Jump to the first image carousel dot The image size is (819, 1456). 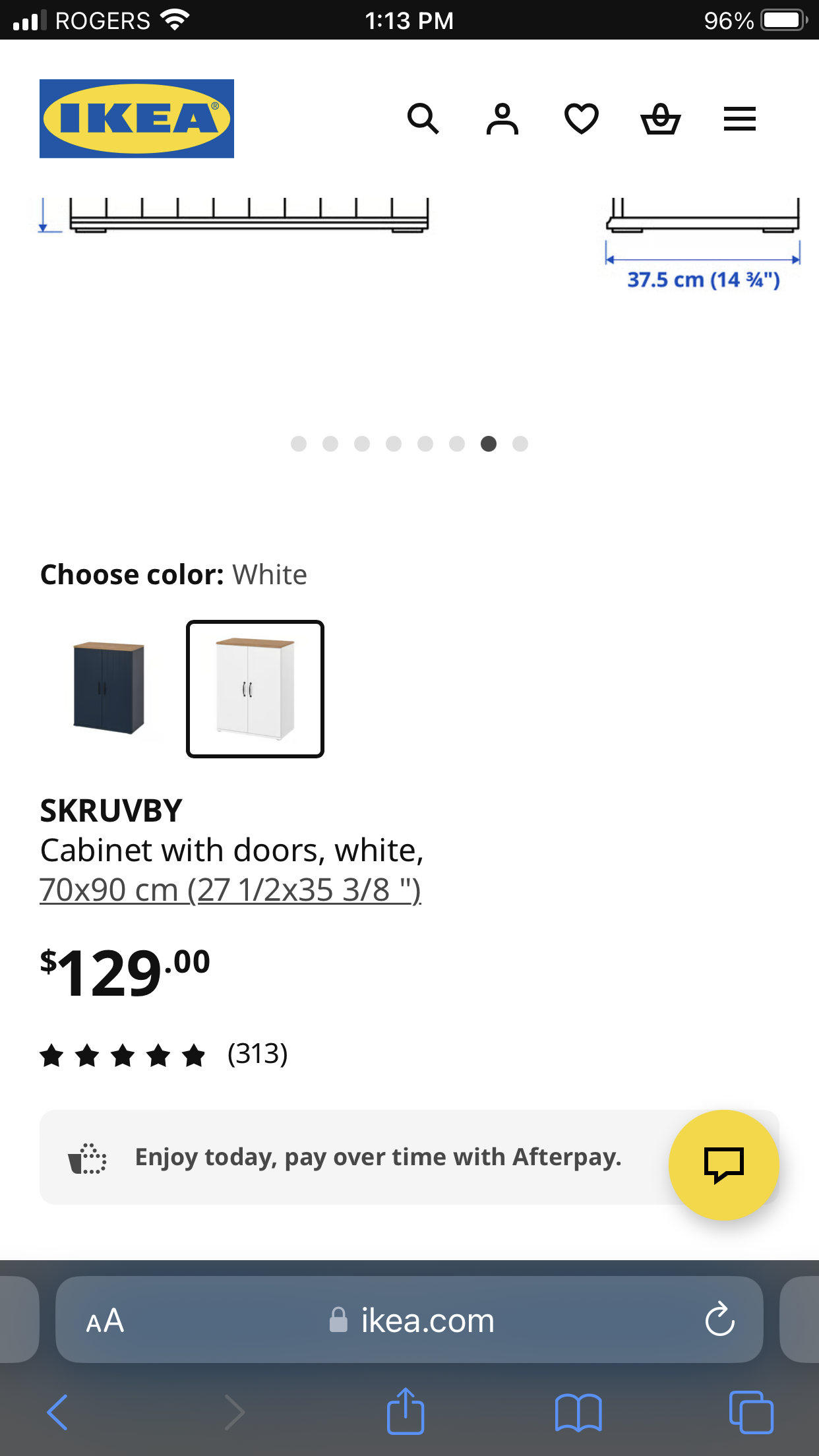point(299,444)
